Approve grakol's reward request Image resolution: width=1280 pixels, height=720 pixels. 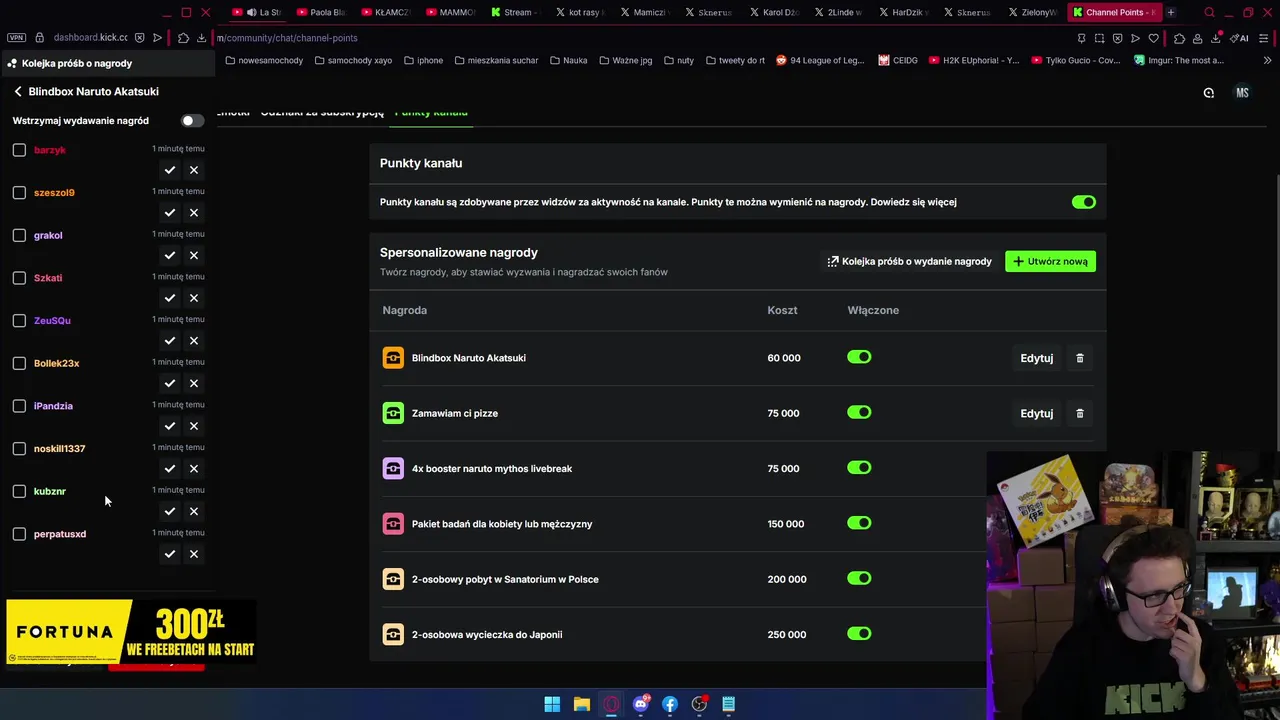(x=170, y=255)
